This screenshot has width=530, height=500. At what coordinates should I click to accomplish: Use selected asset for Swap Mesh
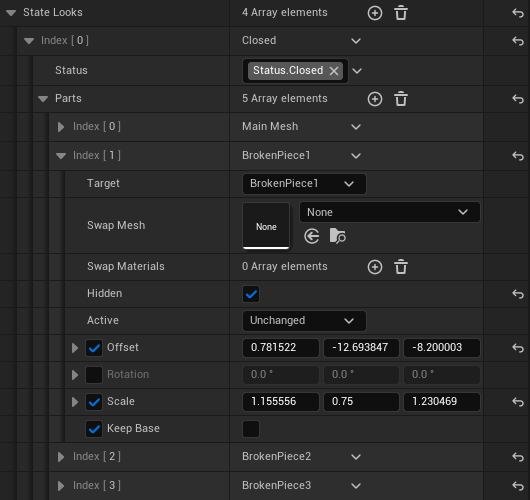(312, 236)
